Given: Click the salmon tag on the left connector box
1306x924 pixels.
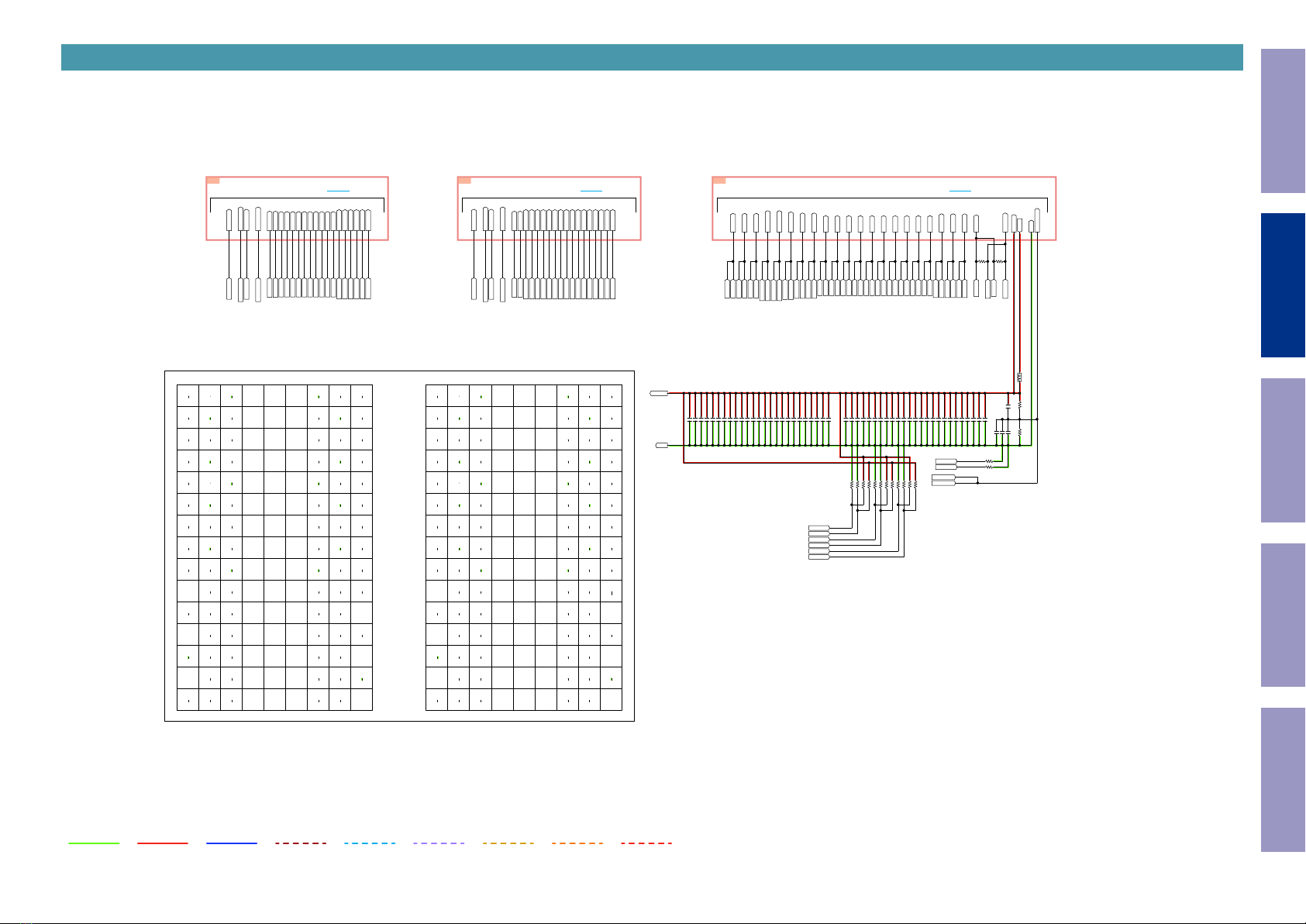Looking at the screenshot, I should pyautogui.click(x=213, y=181).
